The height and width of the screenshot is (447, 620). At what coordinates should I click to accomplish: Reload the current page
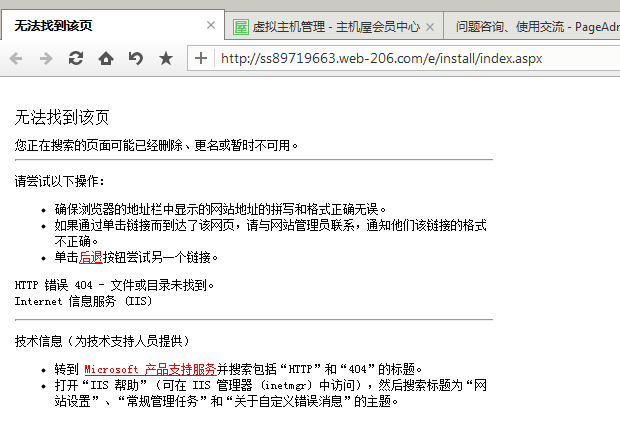[x=76, y=59]
